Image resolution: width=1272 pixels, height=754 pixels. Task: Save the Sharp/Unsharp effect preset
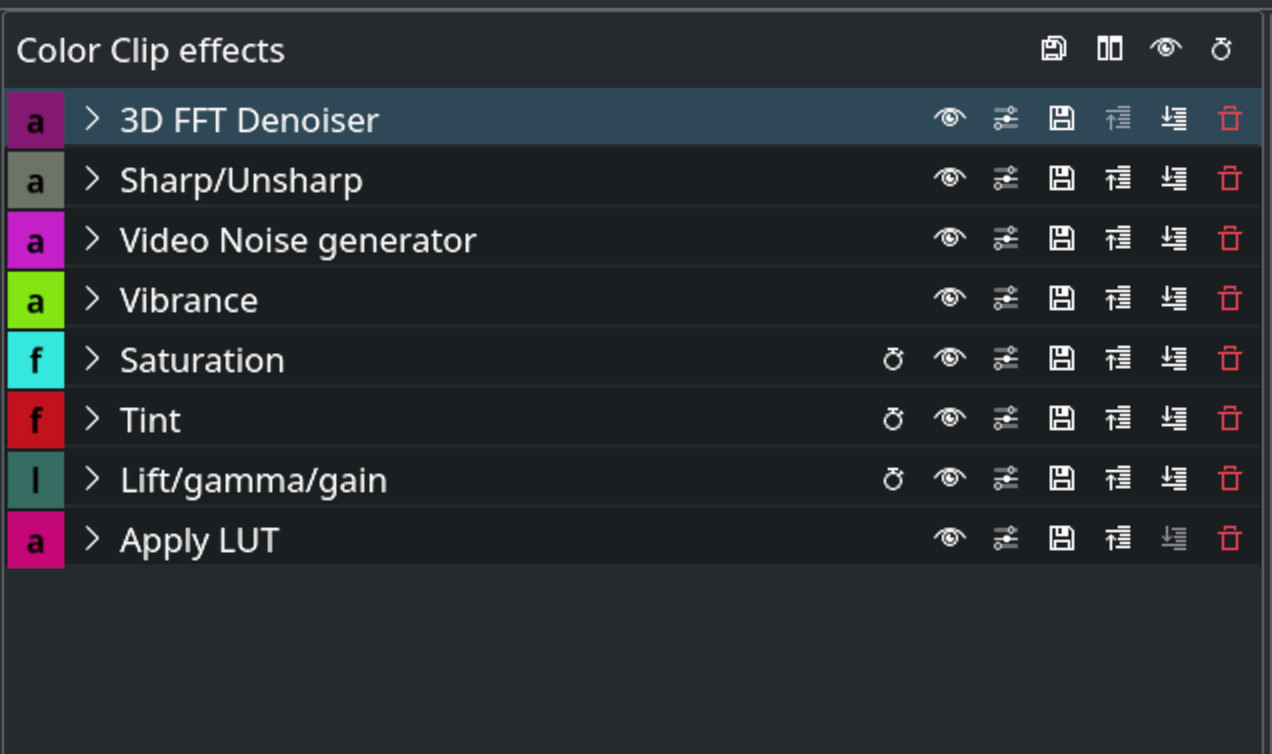click(x=1061, y=179)
